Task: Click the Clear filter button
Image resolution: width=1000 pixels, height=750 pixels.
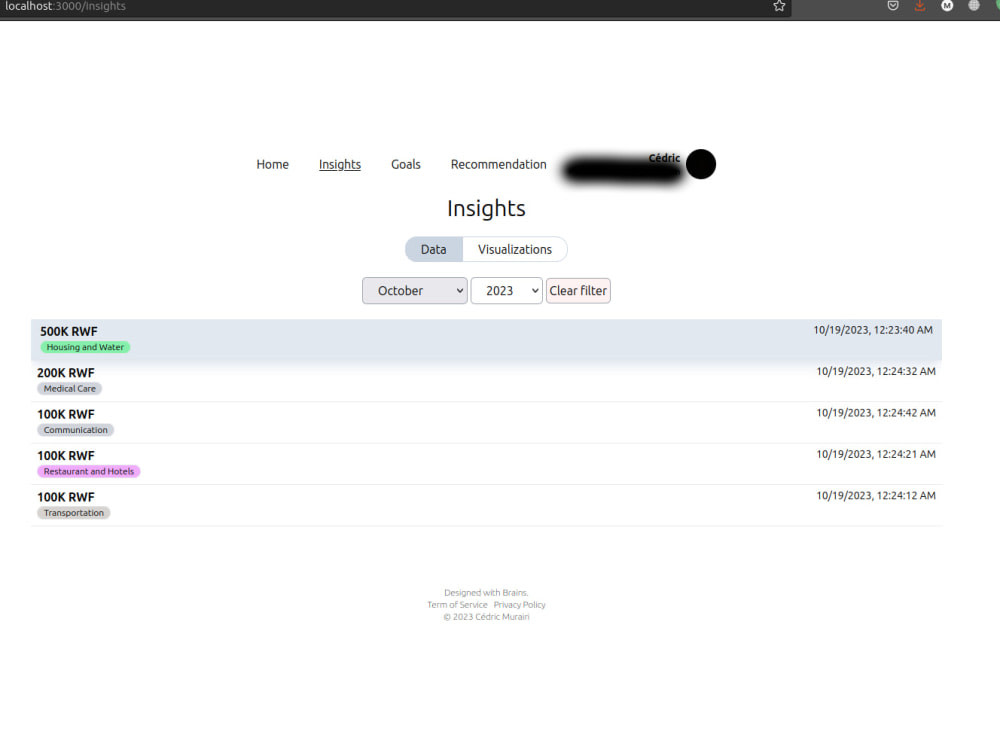Action: click(578, 291)
